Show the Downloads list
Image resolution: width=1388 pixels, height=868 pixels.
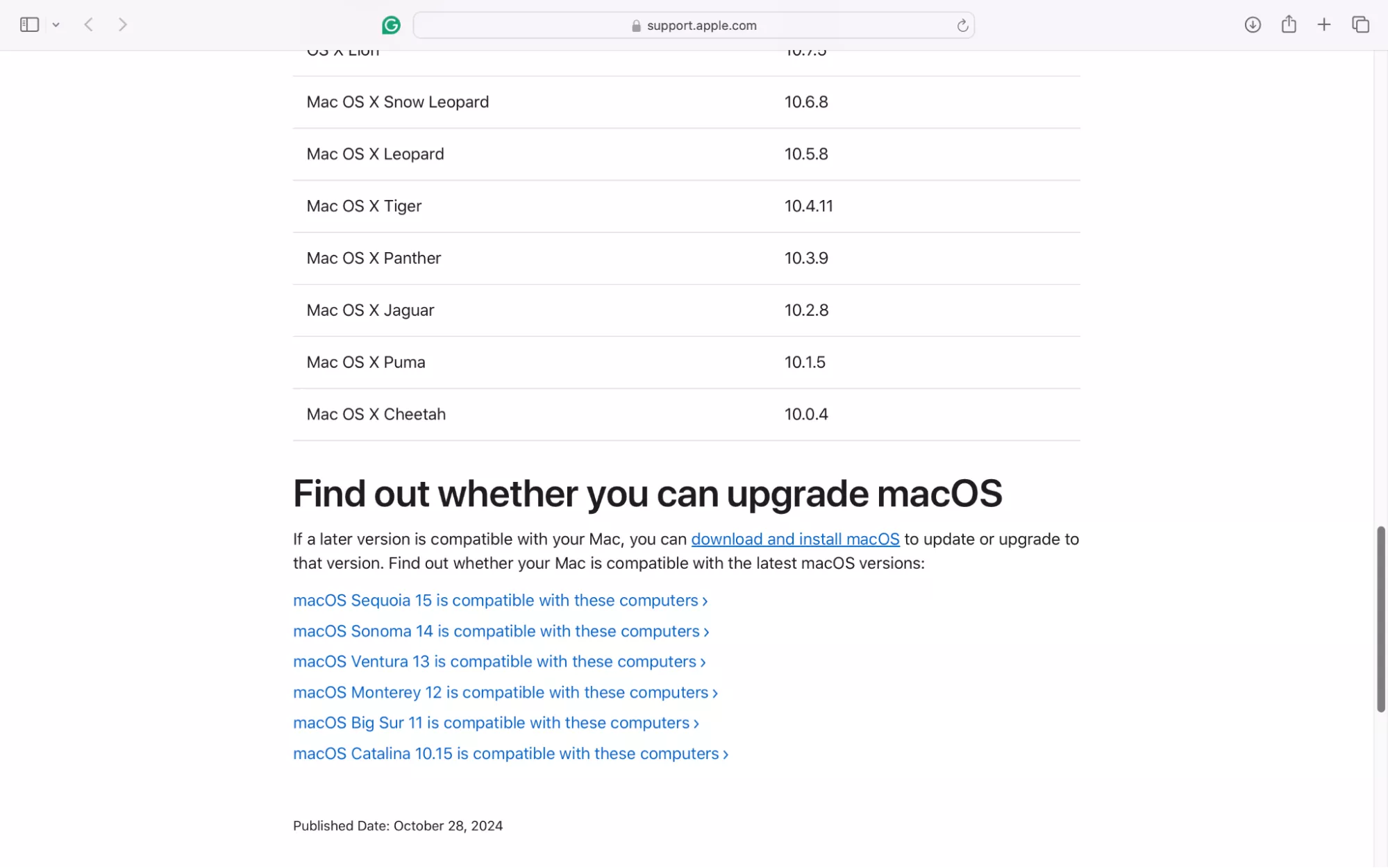tap(1253, 25)
